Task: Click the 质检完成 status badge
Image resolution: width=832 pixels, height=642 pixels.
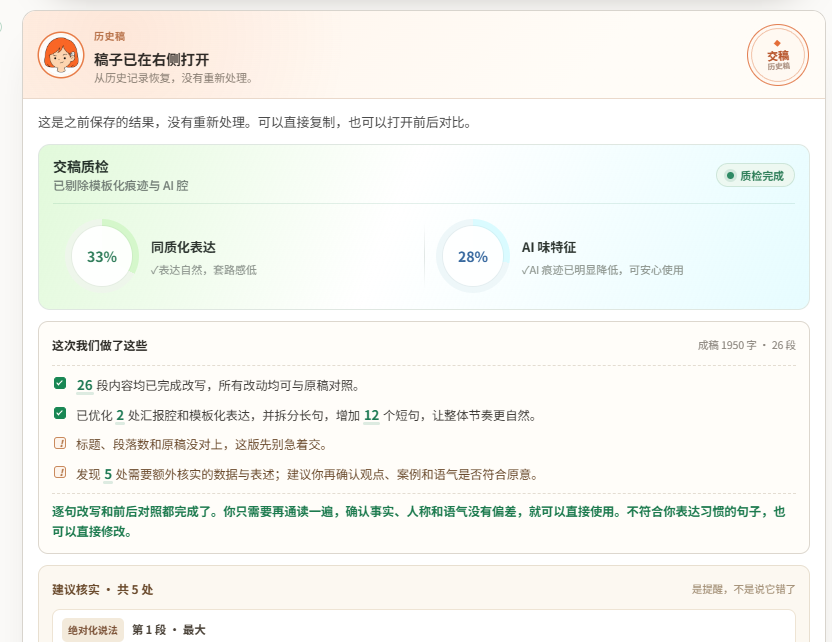Action: pos(755,176)
